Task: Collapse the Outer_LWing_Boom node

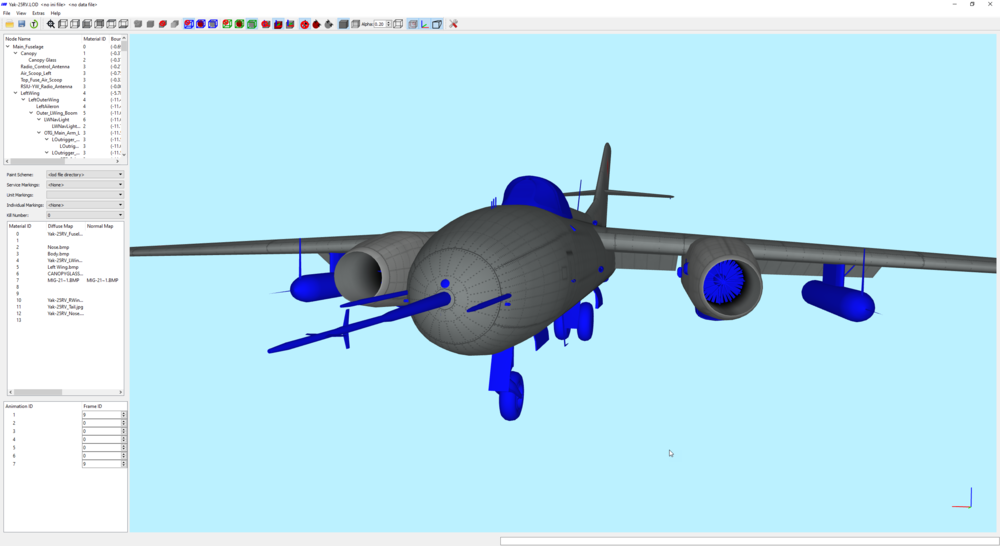Action: coord(31,113)
